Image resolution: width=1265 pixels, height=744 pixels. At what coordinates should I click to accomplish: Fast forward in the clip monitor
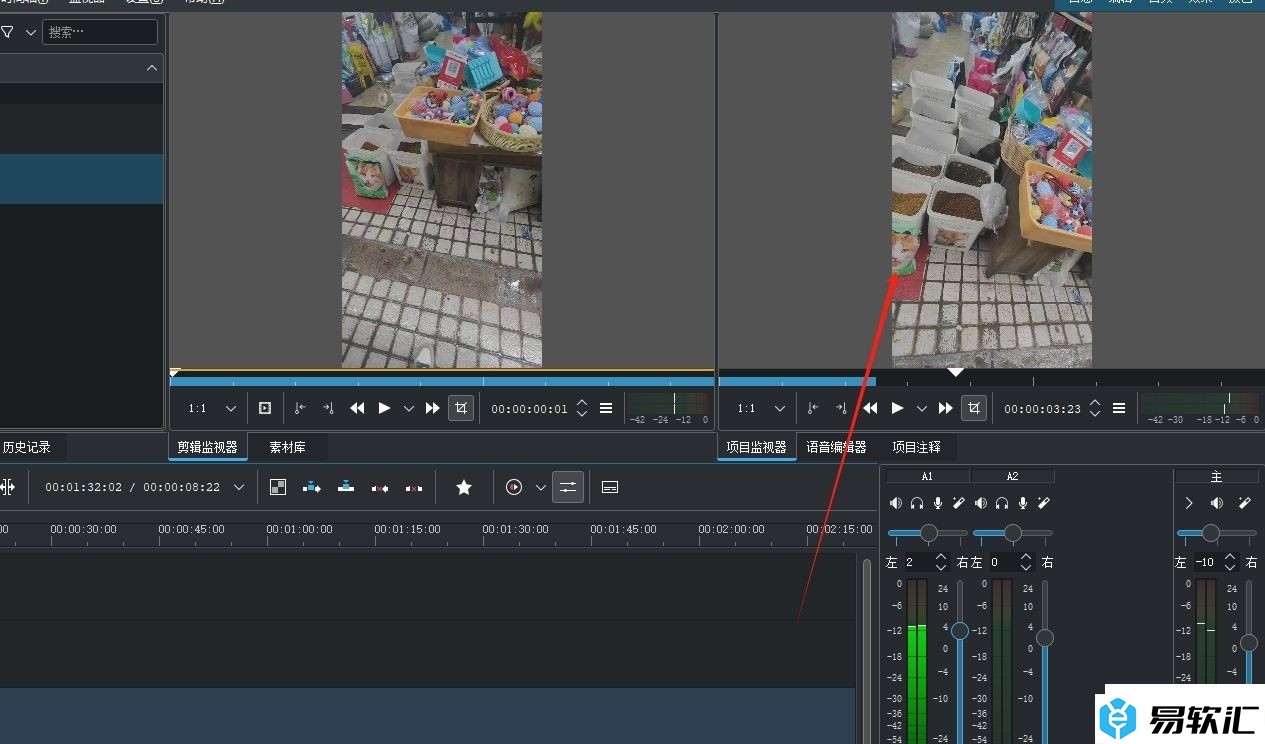tap(433, 408)
